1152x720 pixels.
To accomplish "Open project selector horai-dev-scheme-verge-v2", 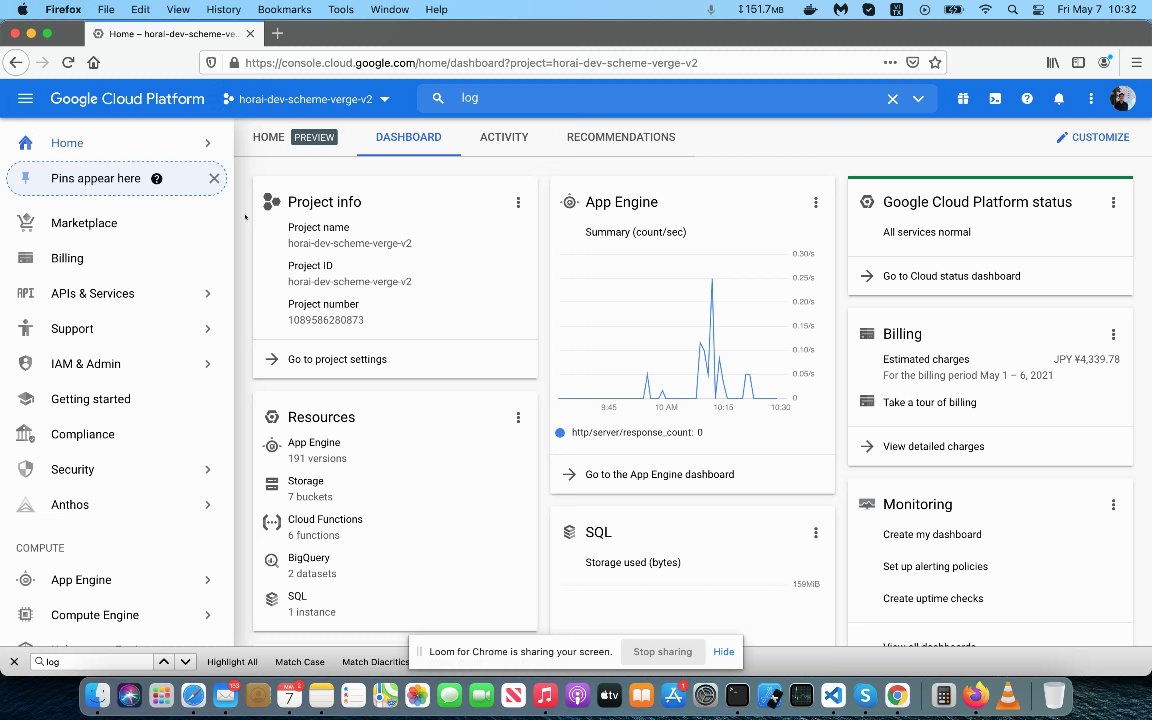I will [306, 99].
